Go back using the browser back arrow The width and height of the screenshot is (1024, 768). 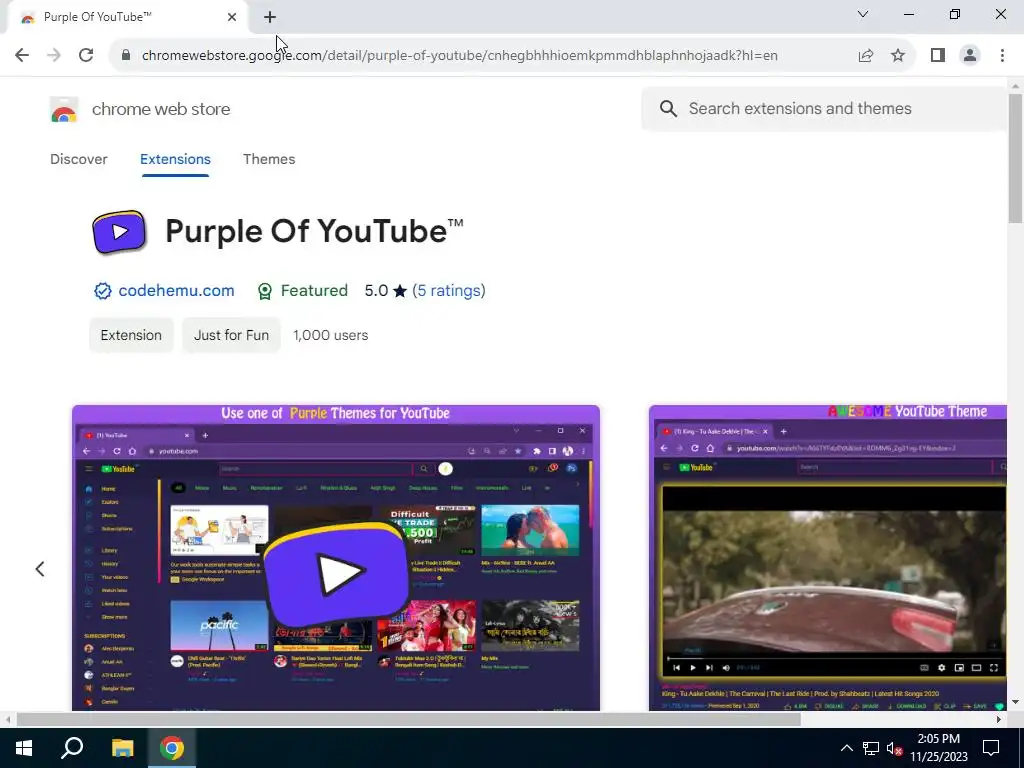[x=22, y=56]
